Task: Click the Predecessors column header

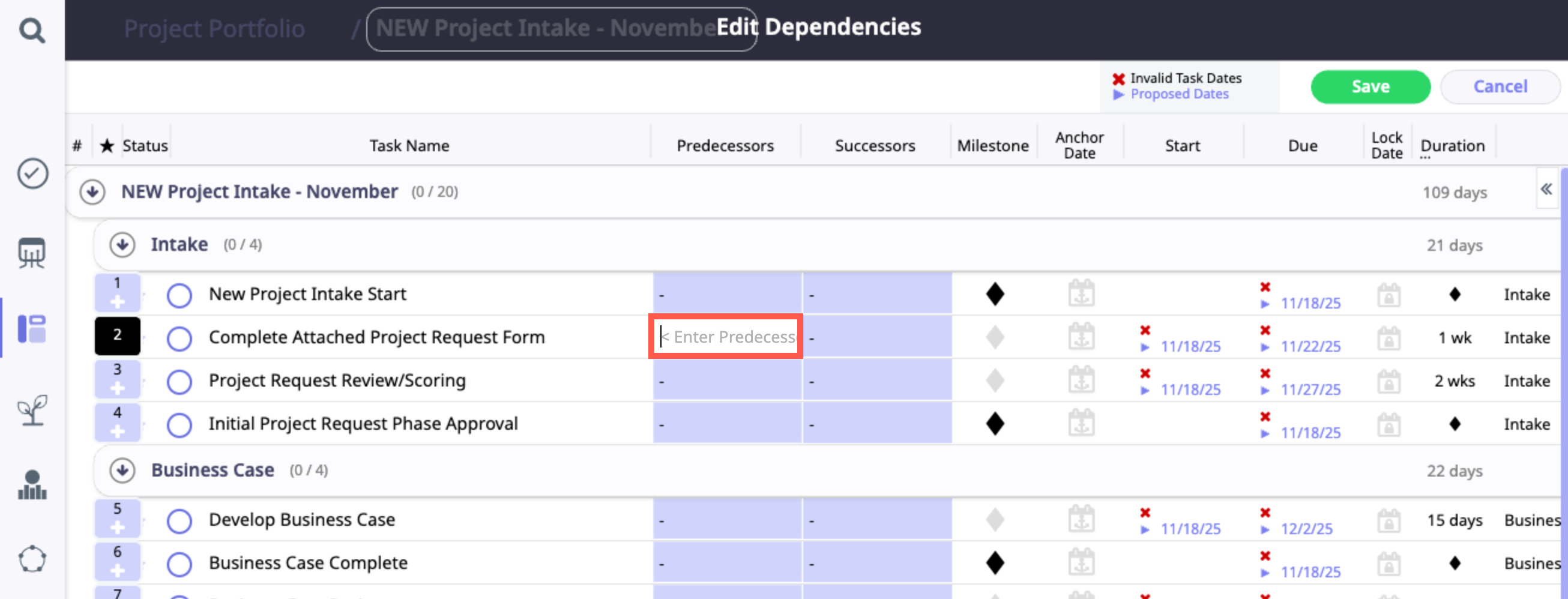Action: (725, 145)
